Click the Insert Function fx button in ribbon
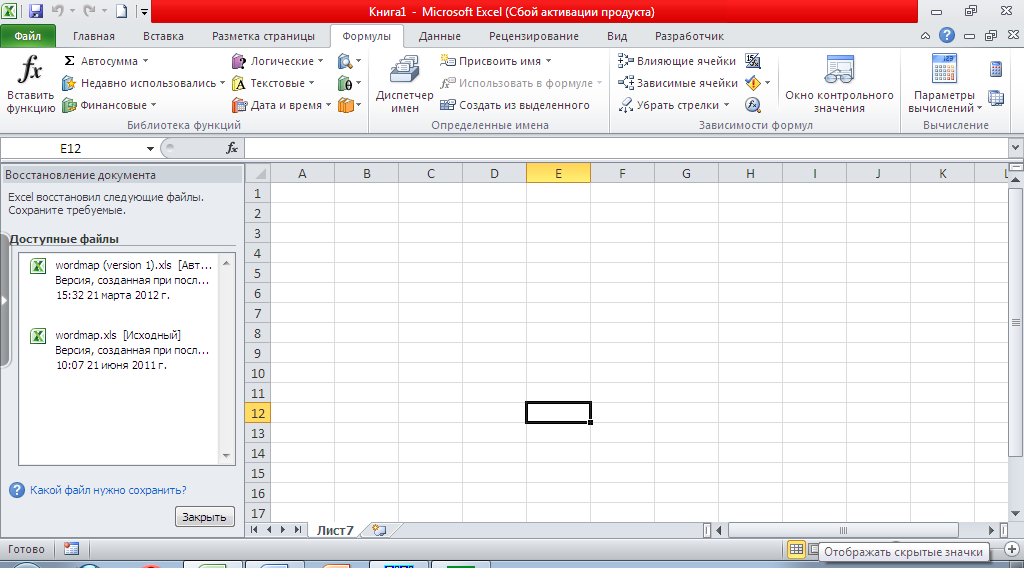Screen dimensions: 1024x568 [x=30, y=84]
